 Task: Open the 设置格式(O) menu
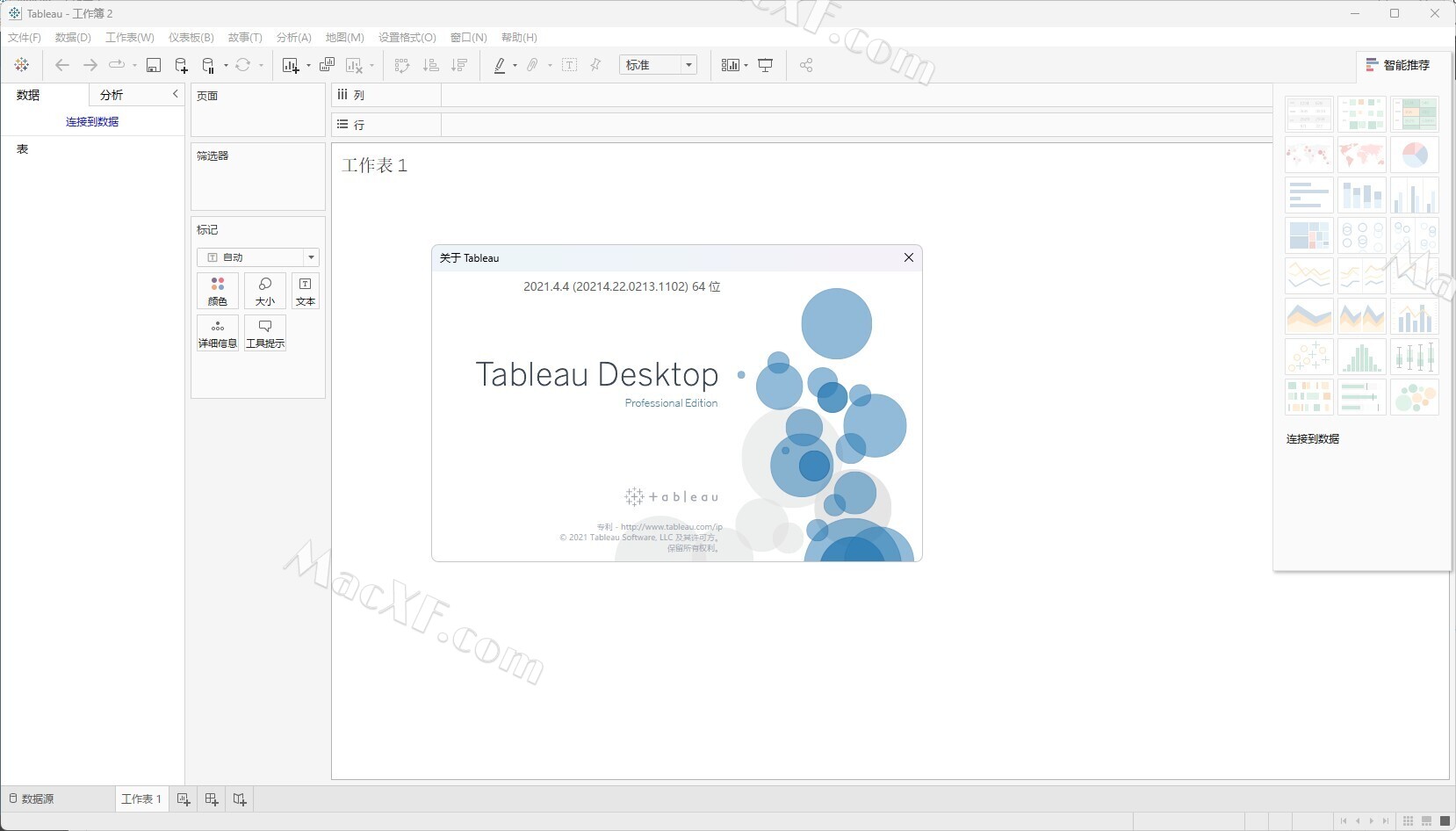(x=407, y=37)
